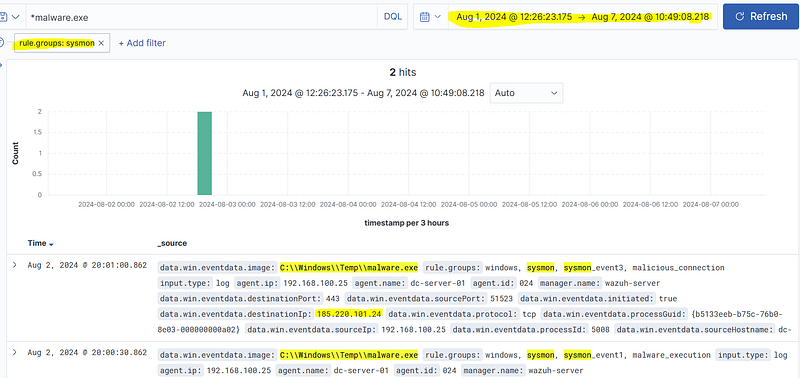Expand the 20:01:00.862 log entry
Image resolution: width=800 pixels, height=378 pixels.
click(15, 265)
